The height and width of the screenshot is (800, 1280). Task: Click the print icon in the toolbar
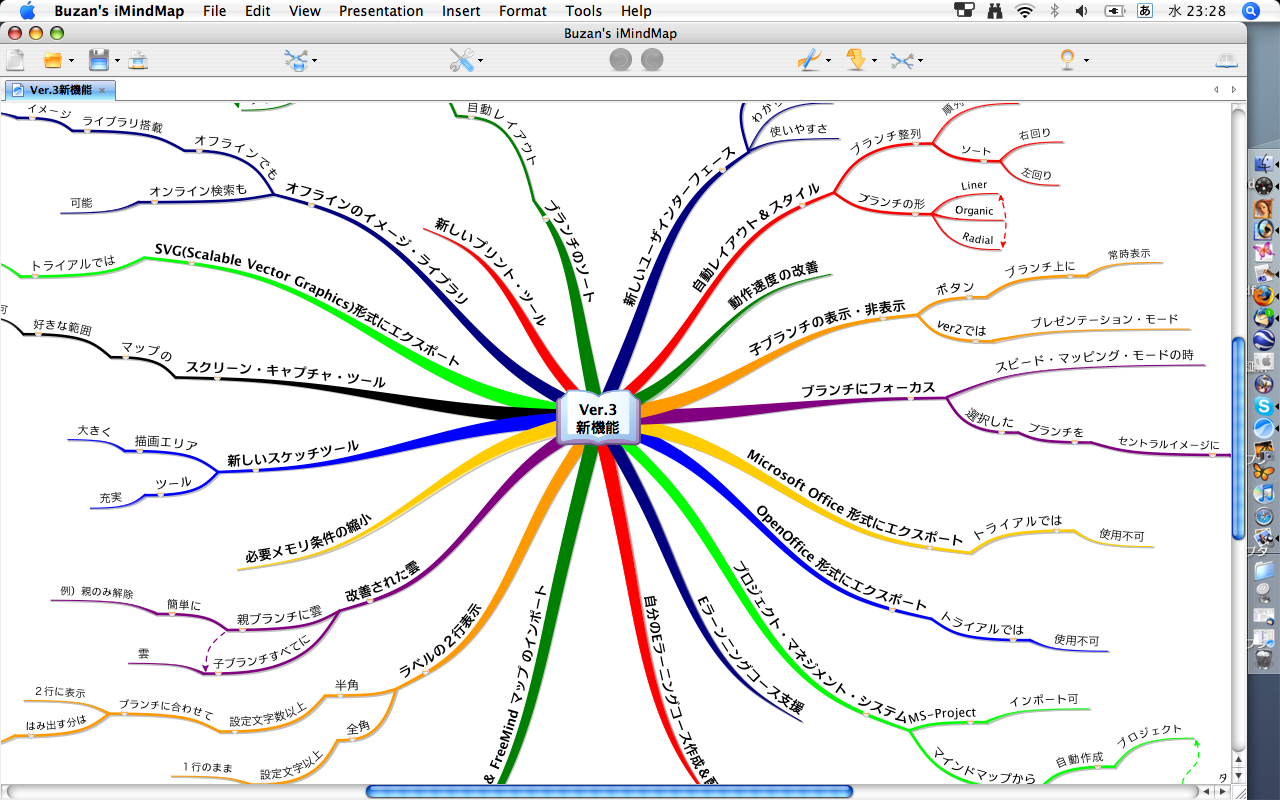138,60
